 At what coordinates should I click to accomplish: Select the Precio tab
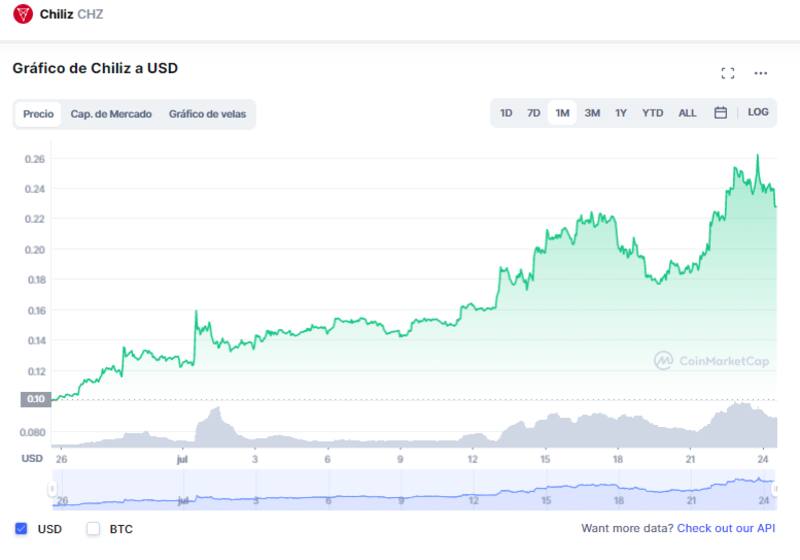38,114
